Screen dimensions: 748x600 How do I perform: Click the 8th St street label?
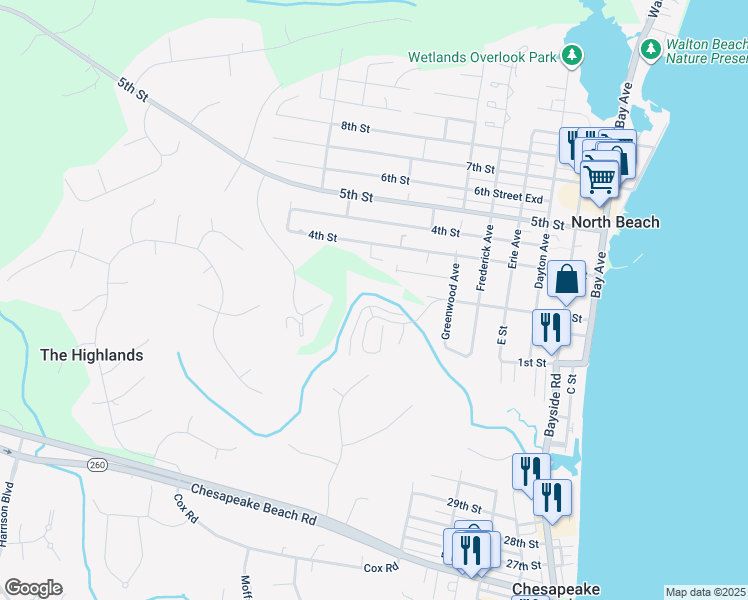[355, 127]
